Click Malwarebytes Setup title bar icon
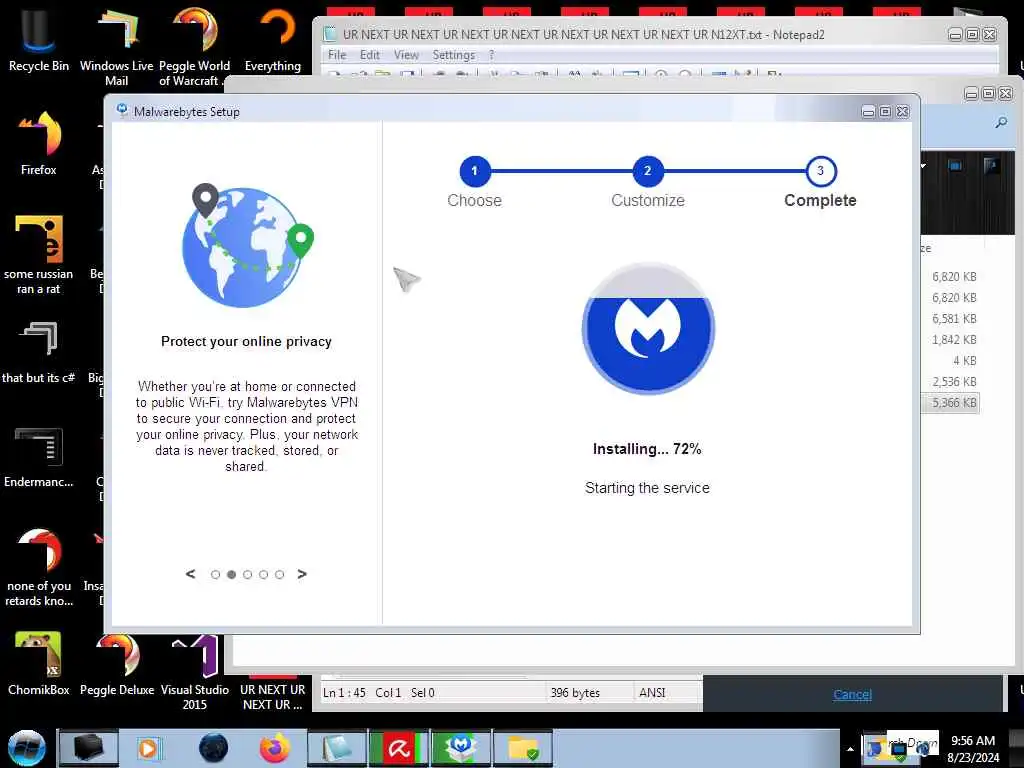This screenshot has height=768, width=1024. (122, 110)
